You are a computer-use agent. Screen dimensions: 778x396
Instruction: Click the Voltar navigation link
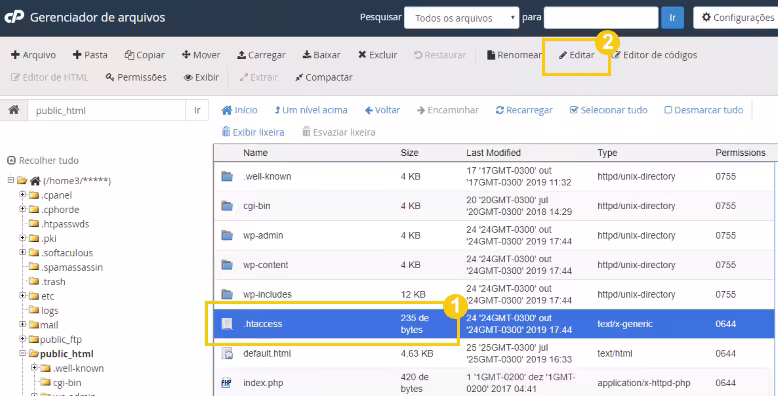click(382, 110)
